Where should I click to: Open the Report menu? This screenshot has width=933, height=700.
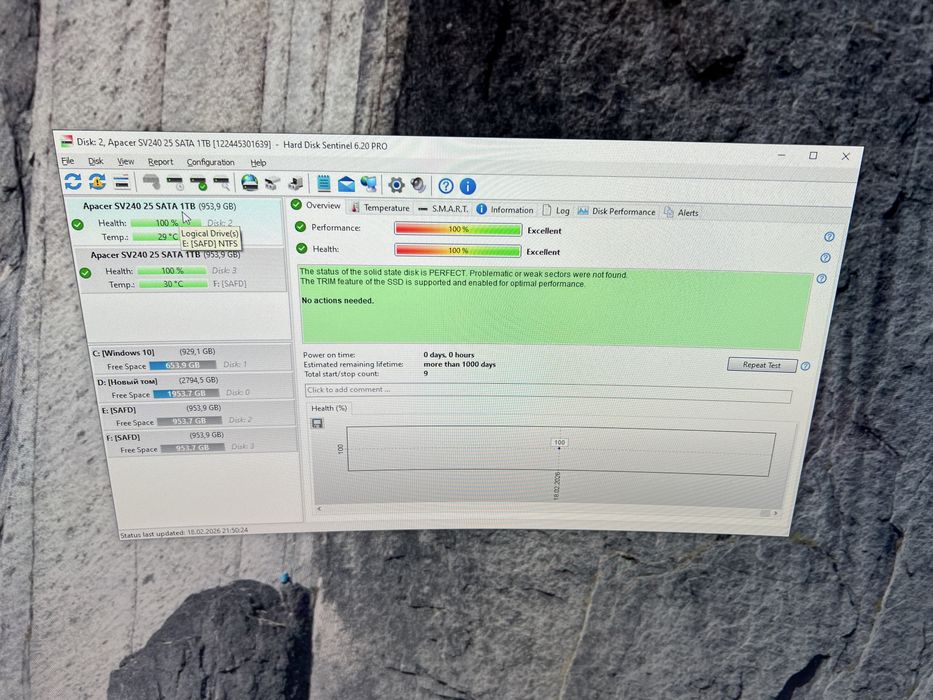tap(161, 162)
